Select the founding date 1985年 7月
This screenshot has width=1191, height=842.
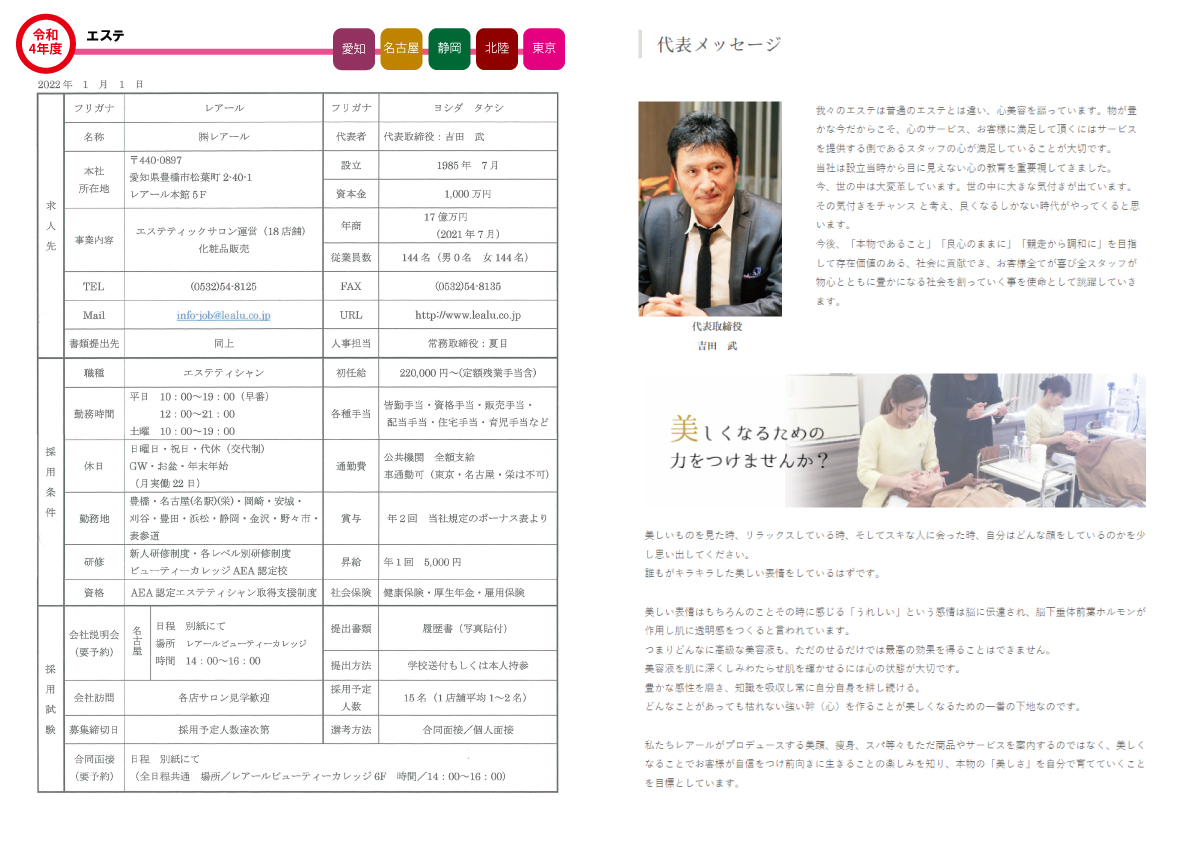point(468,166)
